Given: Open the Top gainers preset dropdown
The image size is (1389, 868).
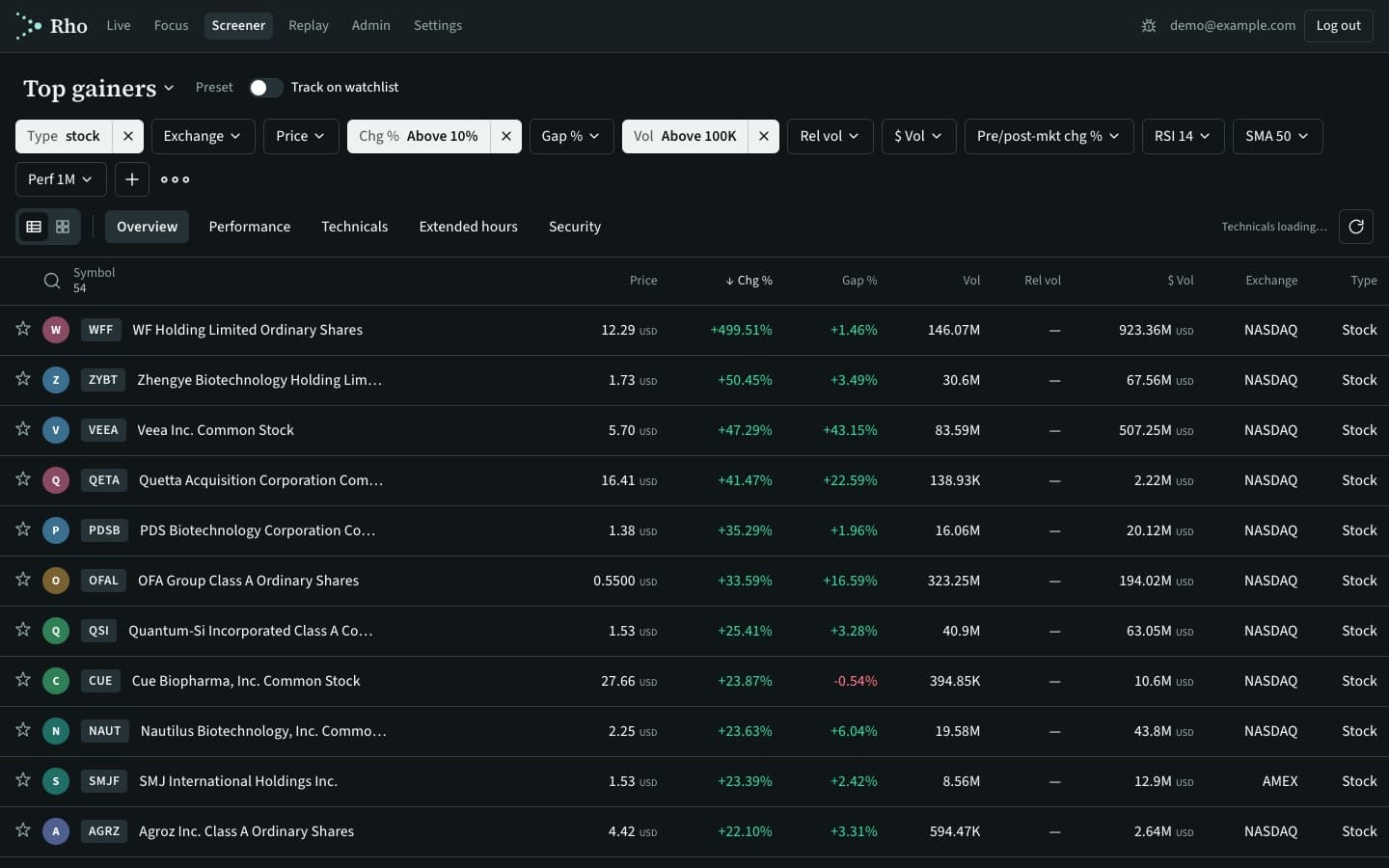Looking at the screenshot, I should pyautogui.click(x=99, y=88).
